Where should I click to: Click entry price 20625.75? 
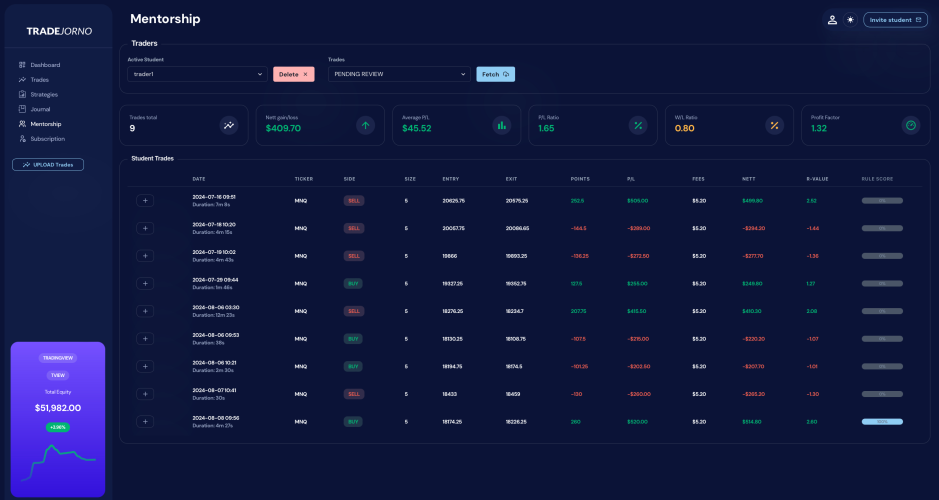tap(453, 201)
